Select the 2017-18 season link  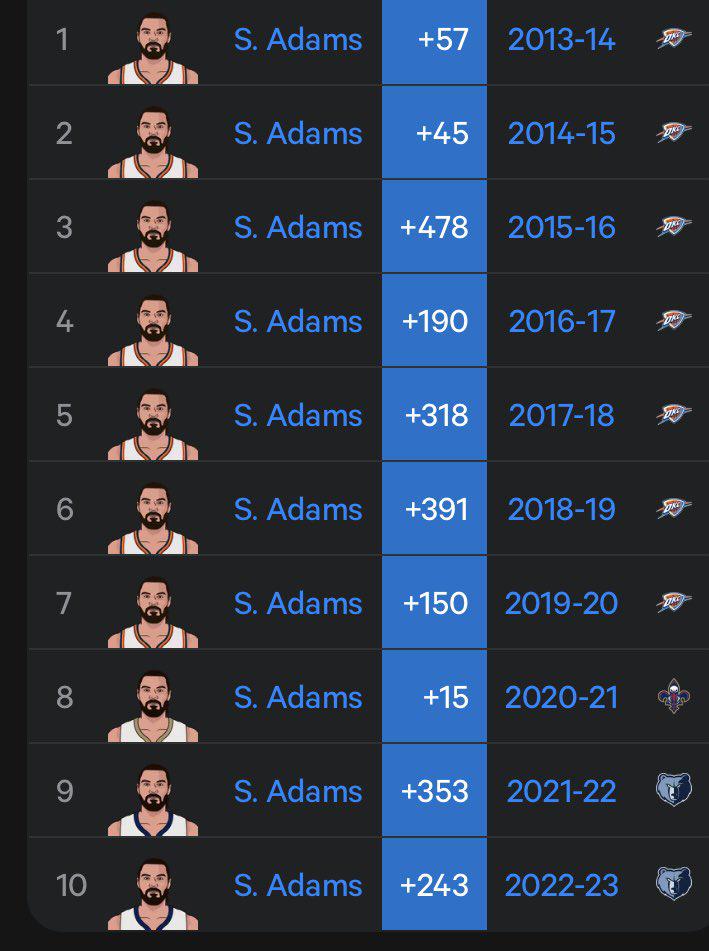(561, 415)
